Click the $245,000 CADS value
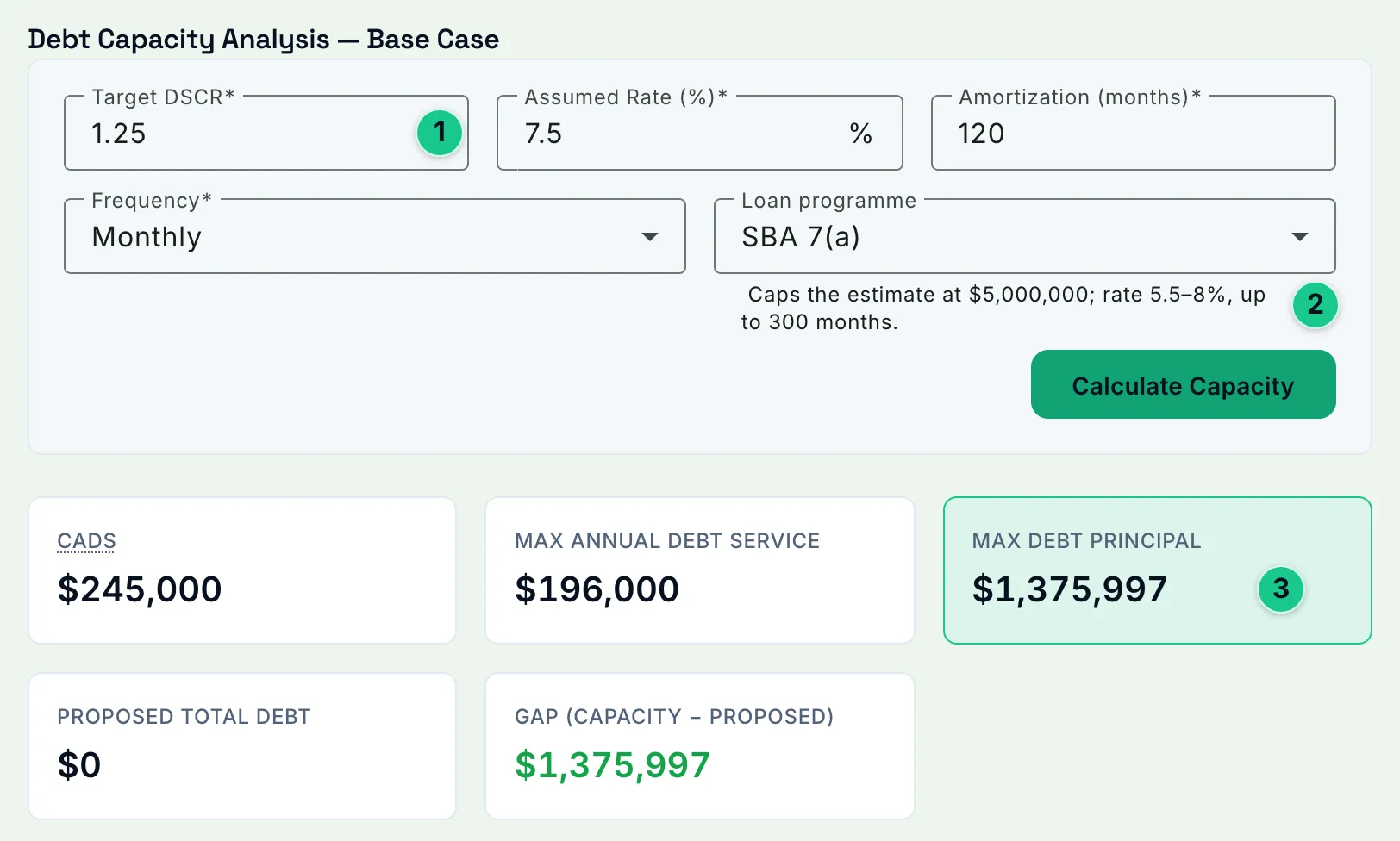Screen dimensions: 1400x841 (x=140, y=589)
